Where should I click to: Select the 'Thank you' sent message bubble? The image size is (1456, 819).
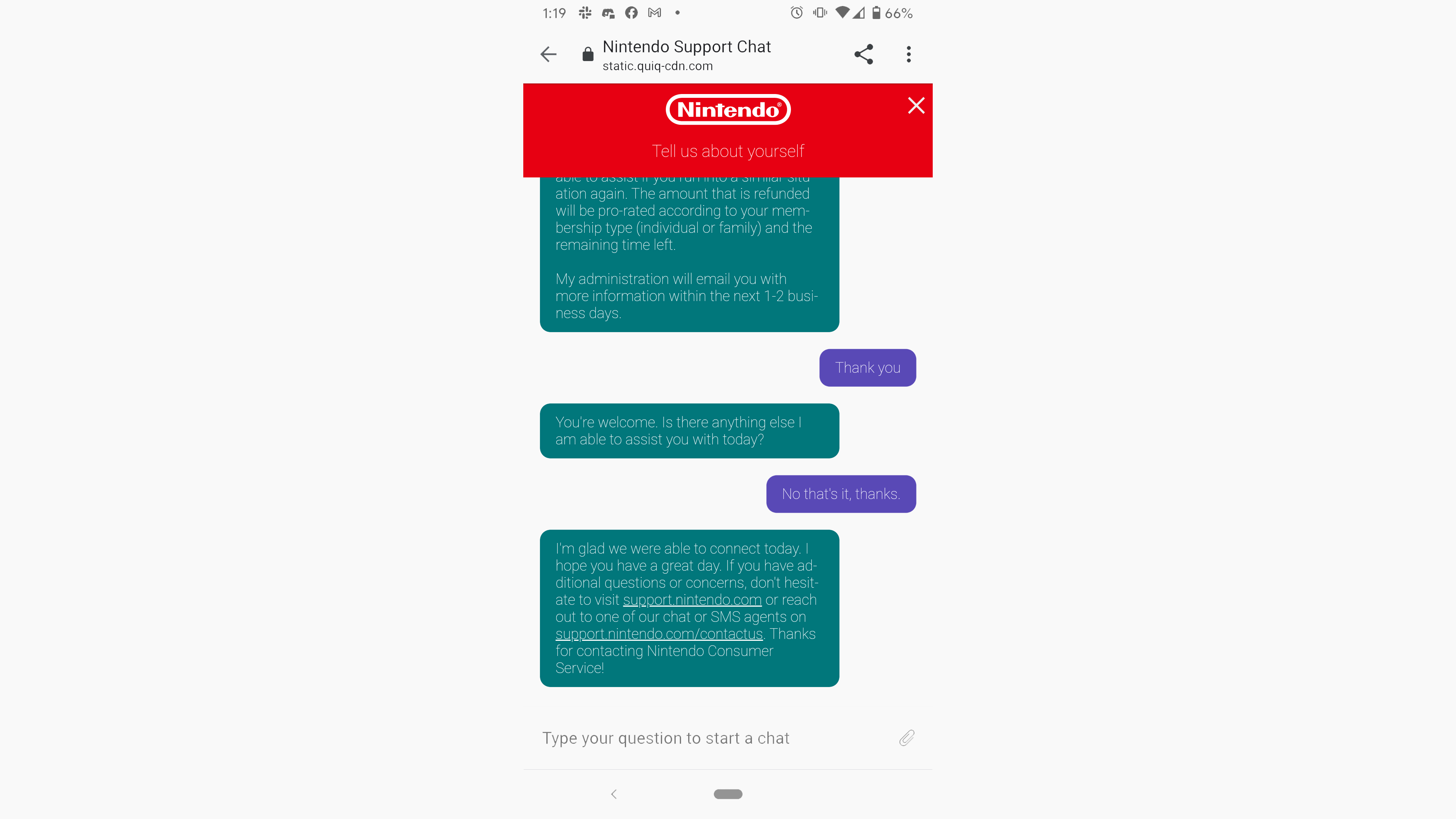tap(868, 367)
